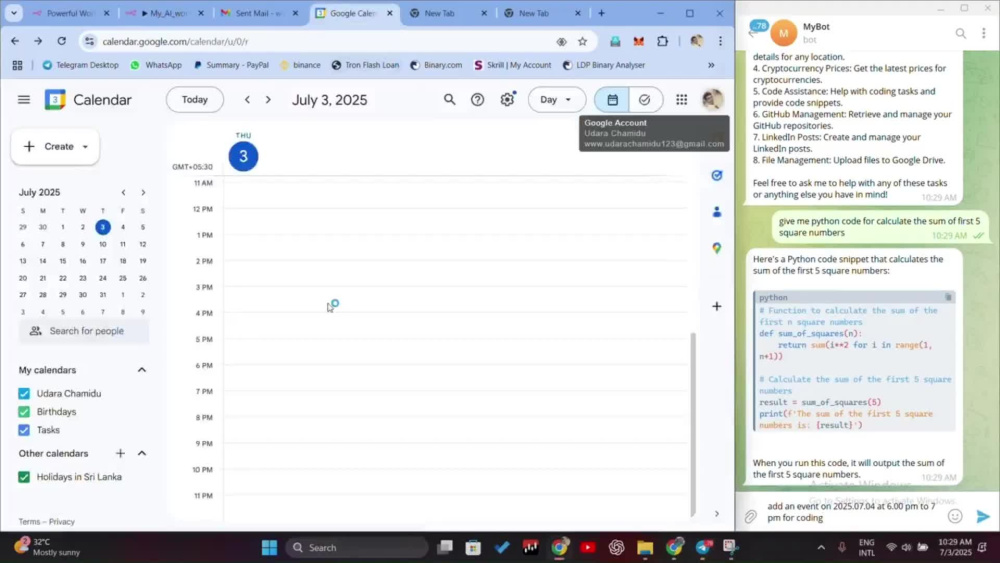Viewport: 1000px width, 563px height.
Task: Toggle Holidays in Sri Lanka checkbox
Action: (x=24, y=477)
